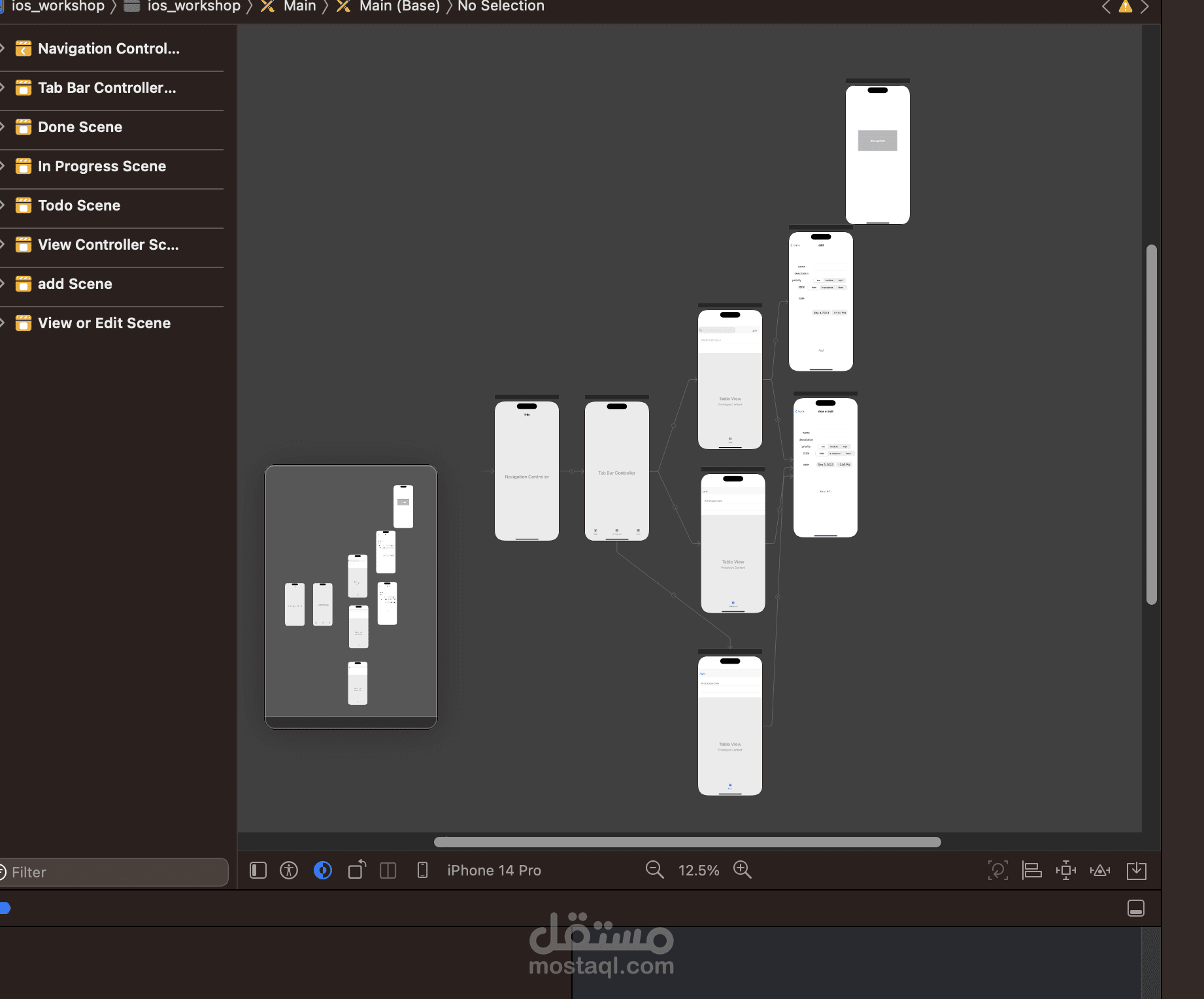Viewport: 1204px width, 999px height.
Task: Zoom in using the magnifier plus button
Action: (743, 870)
